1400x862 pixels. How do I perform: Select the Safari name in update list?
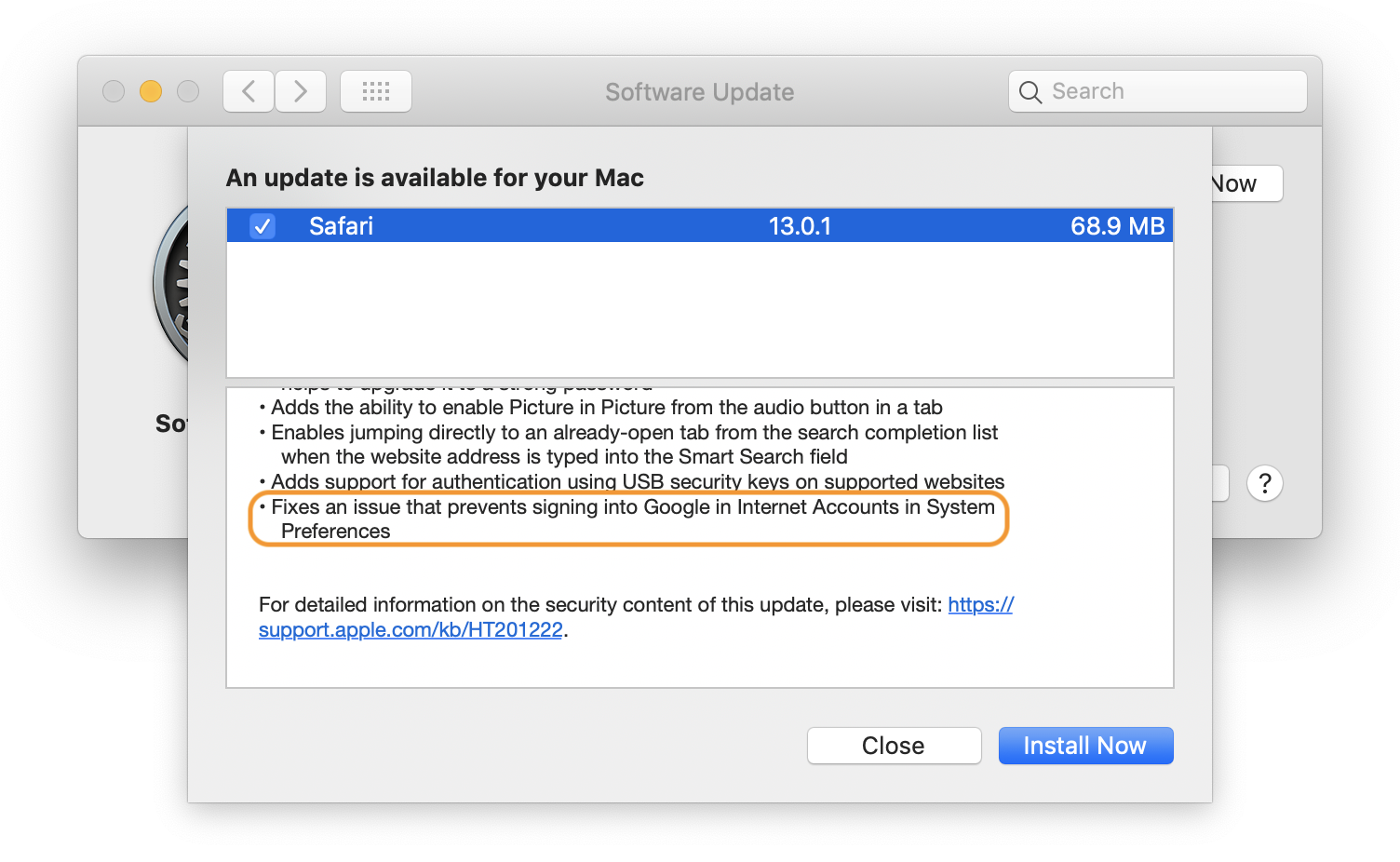pos(341,226)
